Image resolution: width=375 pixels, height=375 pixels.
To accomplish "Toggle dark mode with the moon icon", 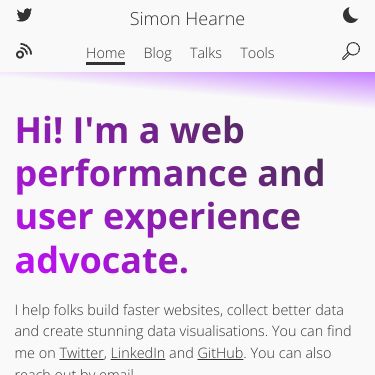I will 351,15.
